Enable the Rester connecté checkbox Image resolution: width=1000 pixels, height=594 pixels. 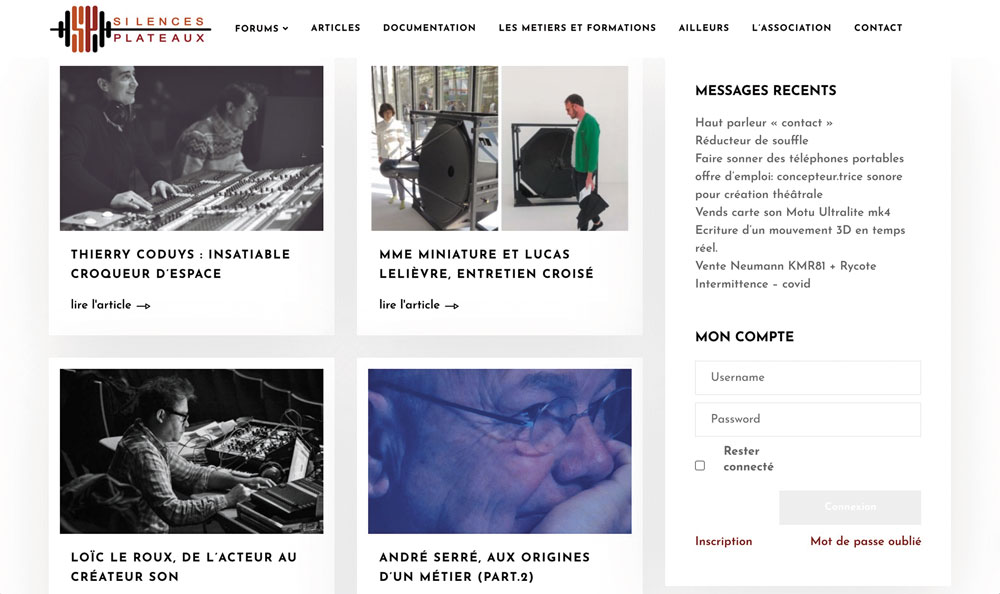click(x=700, y=466)
